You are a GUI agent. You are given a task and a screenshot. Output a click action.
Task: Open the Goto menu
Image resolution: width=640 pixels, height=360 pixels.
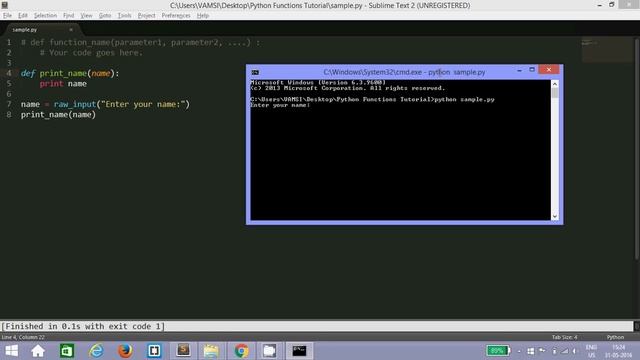point(105,16)
